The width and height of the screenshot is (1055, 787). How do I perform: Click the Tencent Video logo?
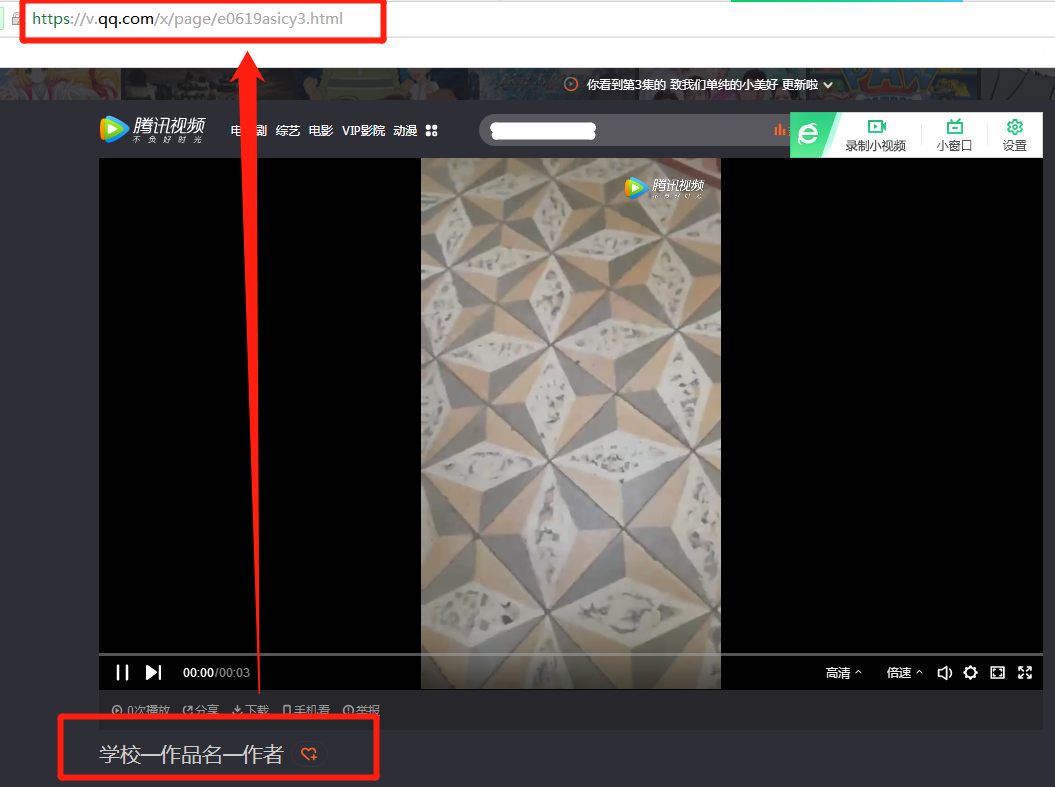point(152,130)
